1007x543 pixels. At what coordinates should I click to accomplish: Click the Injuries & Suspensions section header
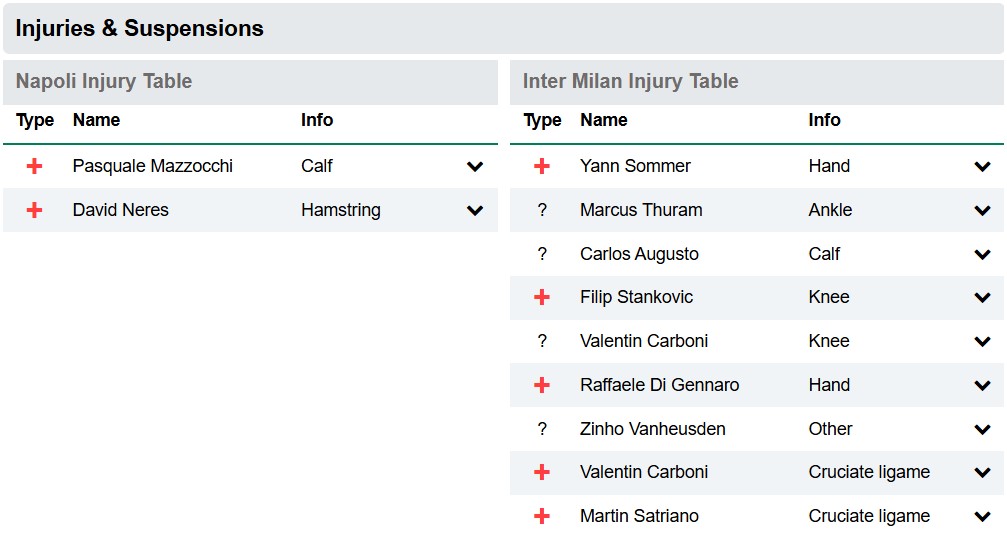(x=139, y=28)
